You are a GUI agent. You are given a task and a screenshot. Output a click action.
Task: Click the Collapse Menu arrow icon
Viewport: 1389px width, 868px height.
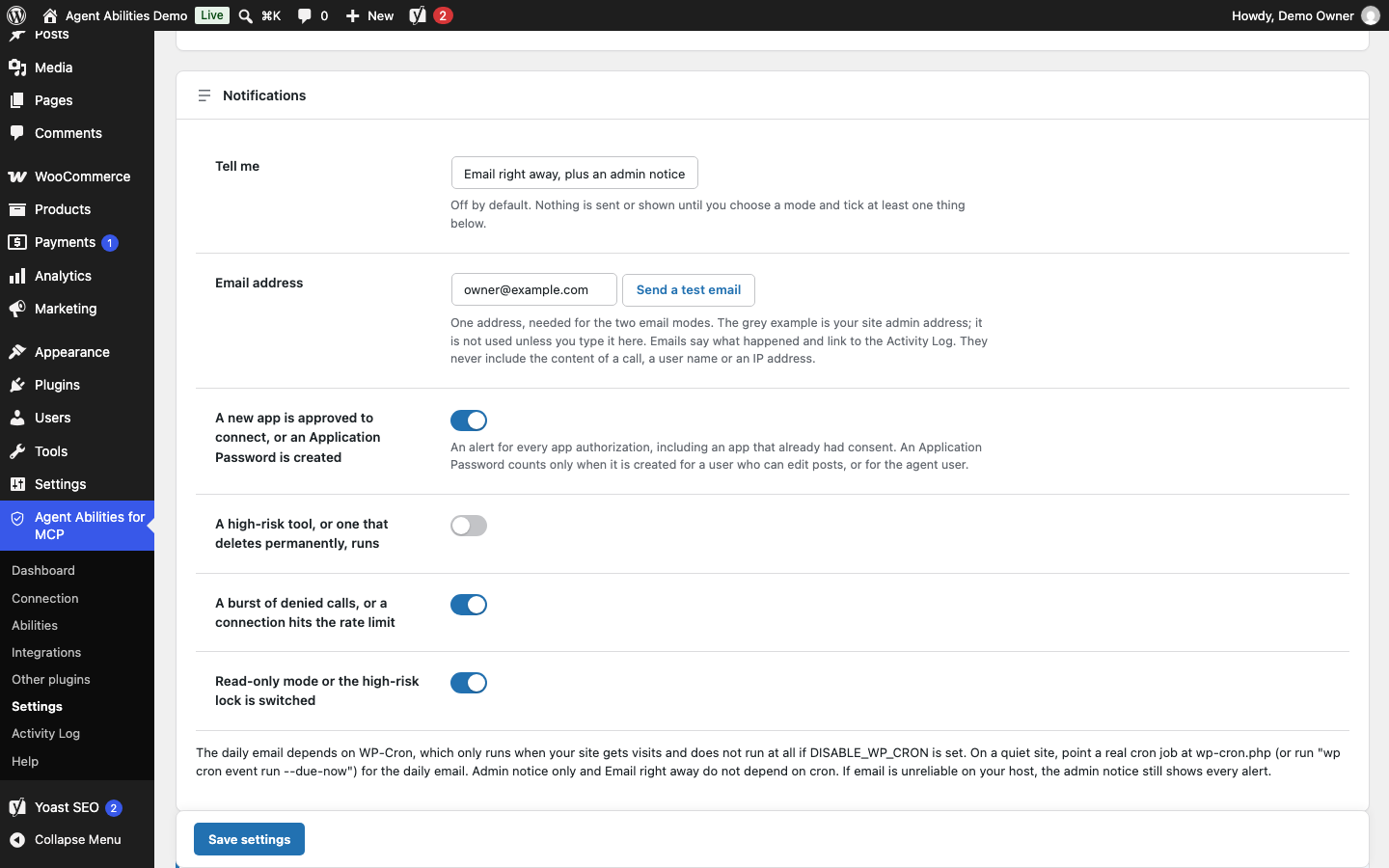[x=17, y=840]
